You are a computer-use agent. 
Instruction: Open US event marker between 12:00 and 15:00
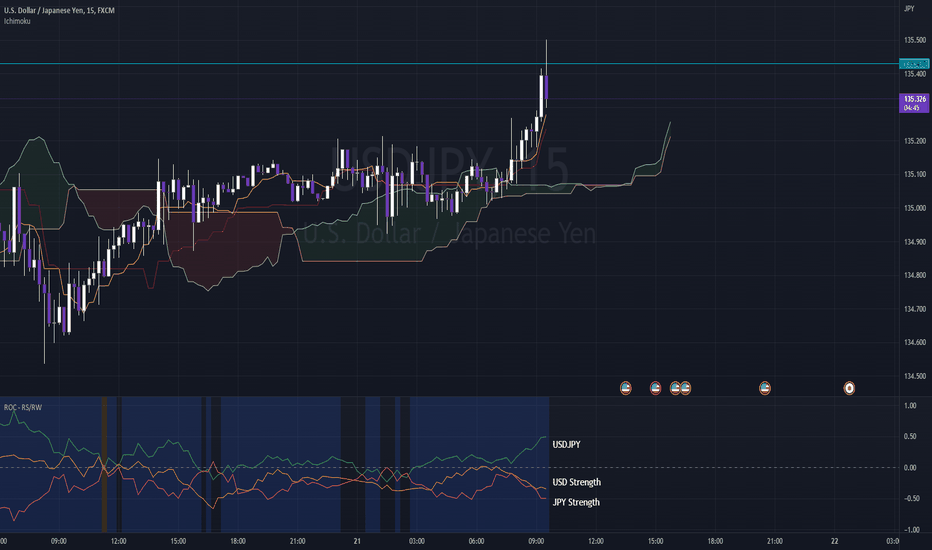point(625,388)
